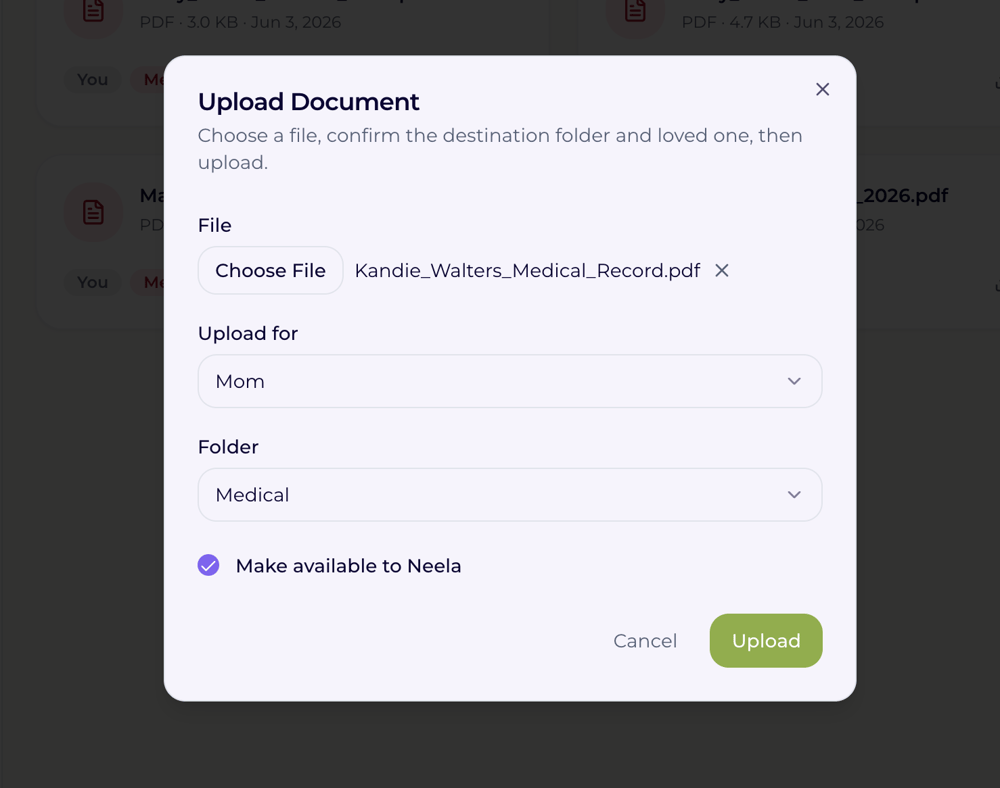
Task: Click the selected file name Kandie_Walters_Medical_Record.pdf
Action: (x=527, y=271)
